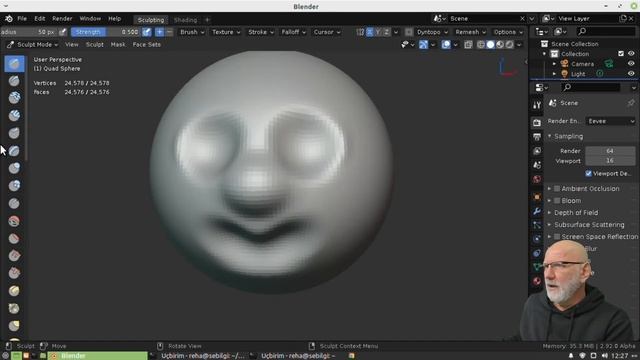Viewport: 640px width, 360px height.
Task: Select the Clay brush tool
Action: [14, 98]
